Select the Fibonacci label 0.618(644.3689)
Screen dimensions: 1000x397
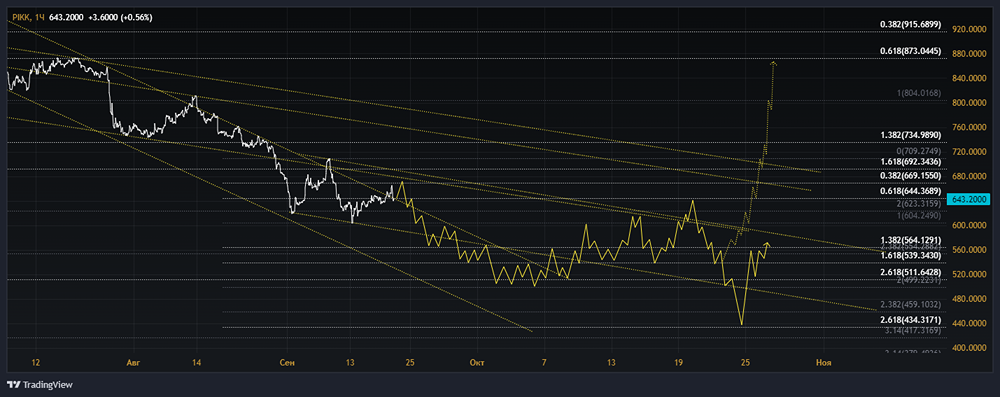click(x=911, y=191)
